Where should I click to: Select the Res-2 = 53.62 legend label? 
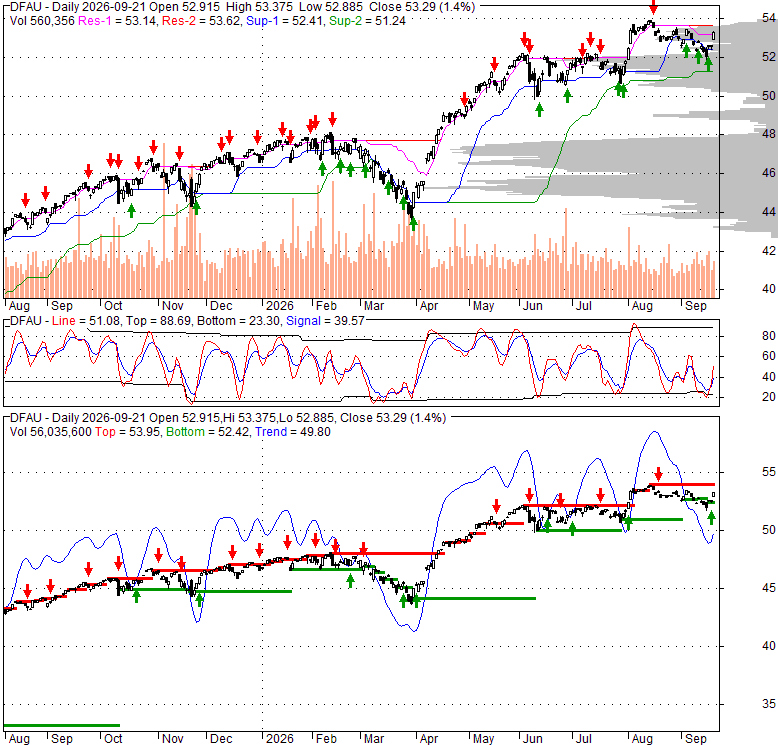click(x=201, y=21)
